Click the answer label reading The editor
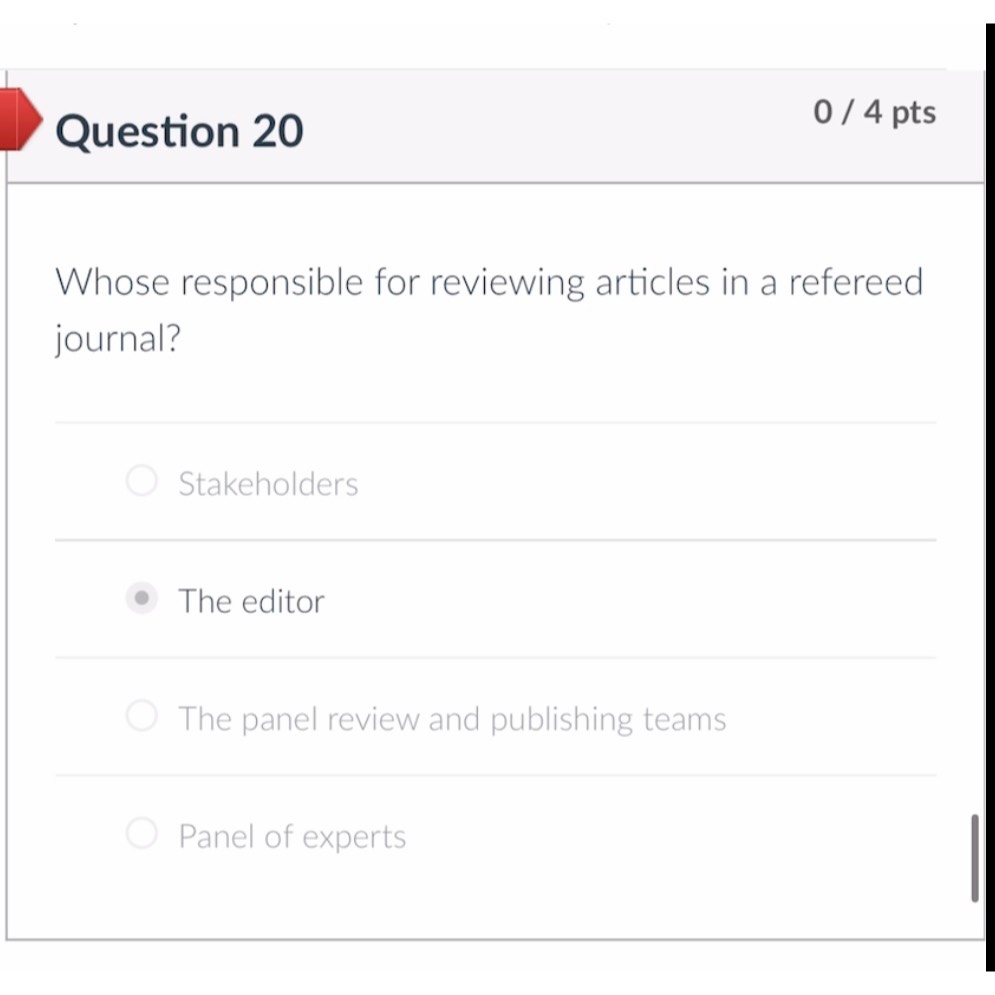Screen dimensions: 995x995 tap(251, 601)
